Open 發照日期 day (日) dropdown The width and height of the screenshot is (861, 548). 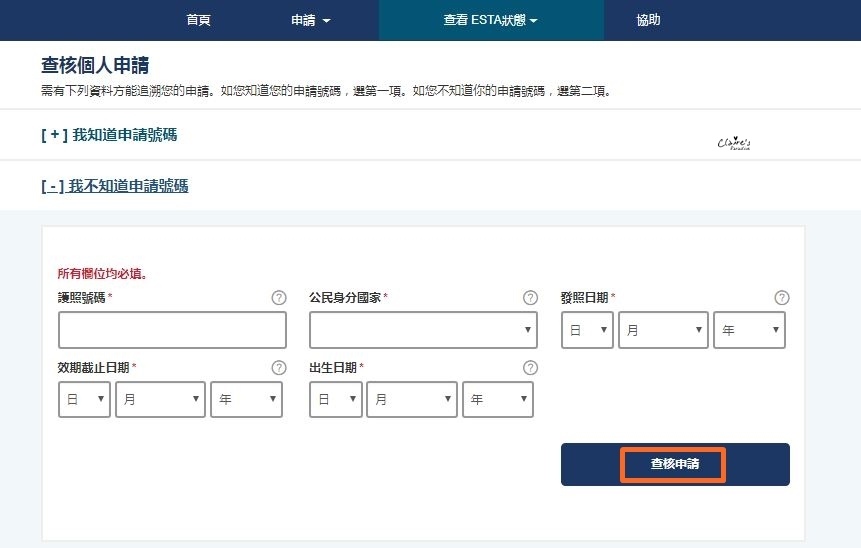point(587,330)
